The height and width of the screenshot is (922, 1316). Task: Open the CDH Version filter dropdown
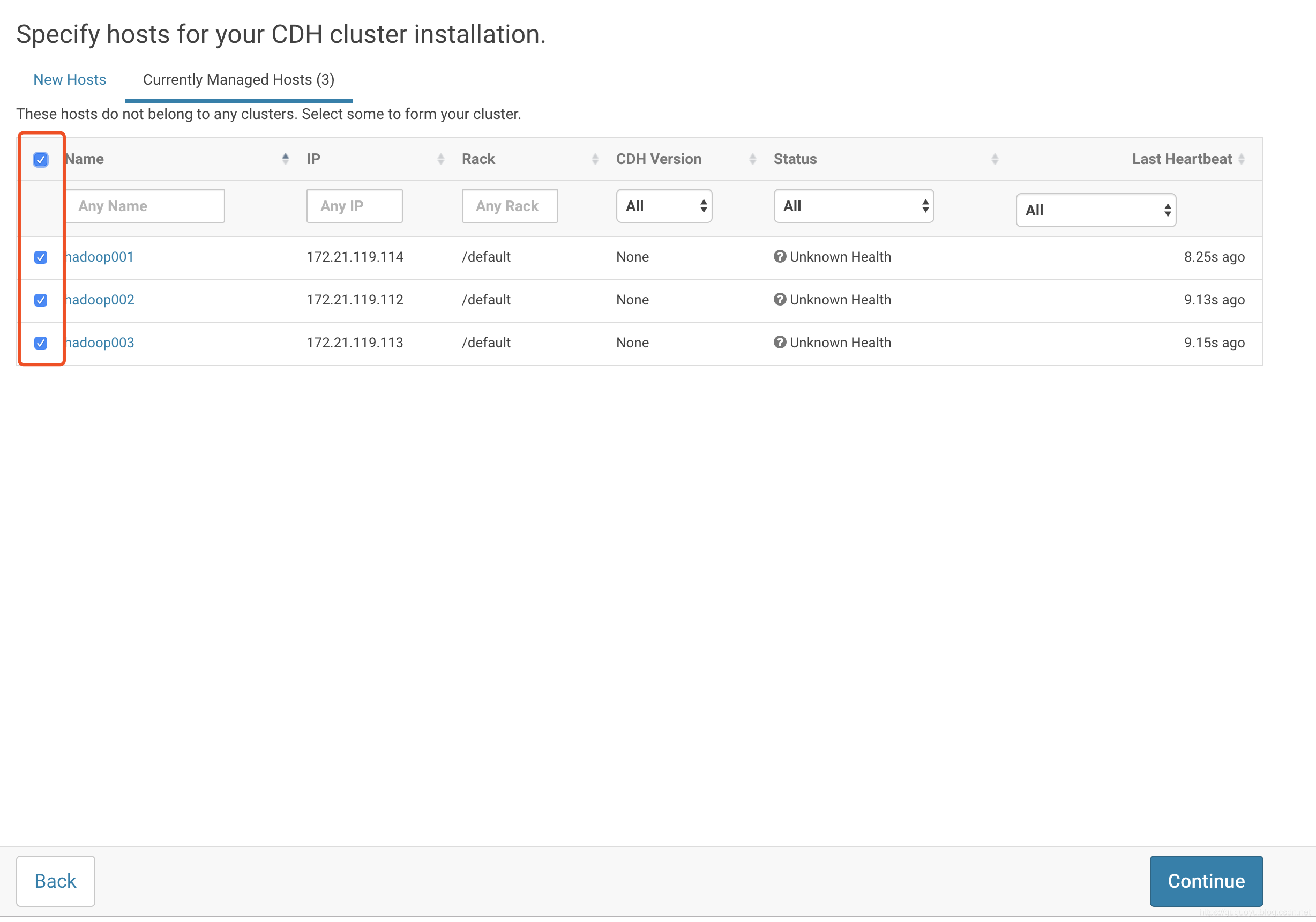[x=664, y=206]
